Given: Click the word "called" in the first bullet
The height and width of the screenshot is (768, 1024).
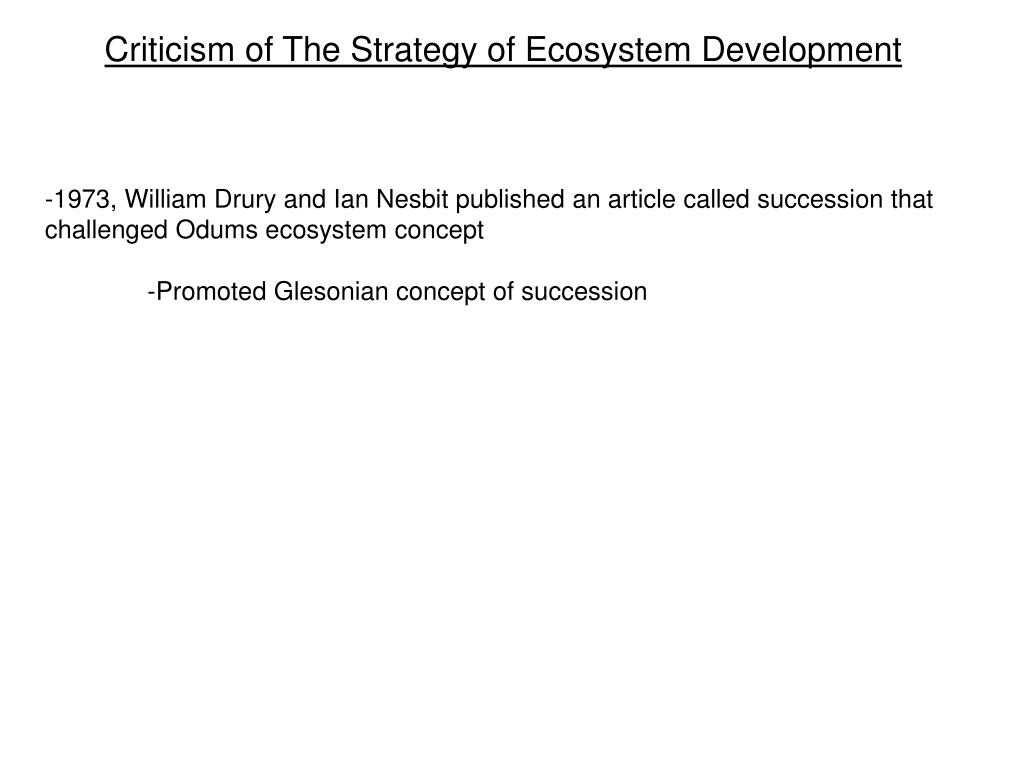Looking at the screenshot, I should point(716,199).
